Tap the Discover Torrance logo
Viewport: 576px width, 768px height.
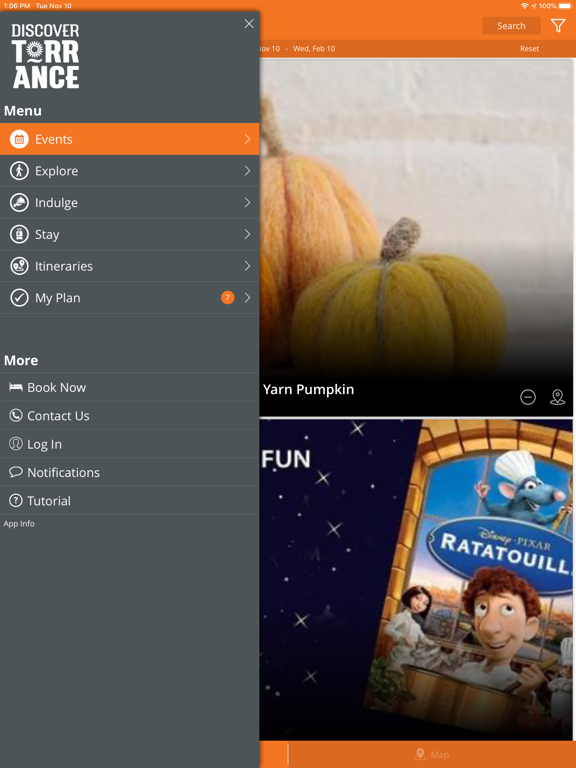(46, 56)
